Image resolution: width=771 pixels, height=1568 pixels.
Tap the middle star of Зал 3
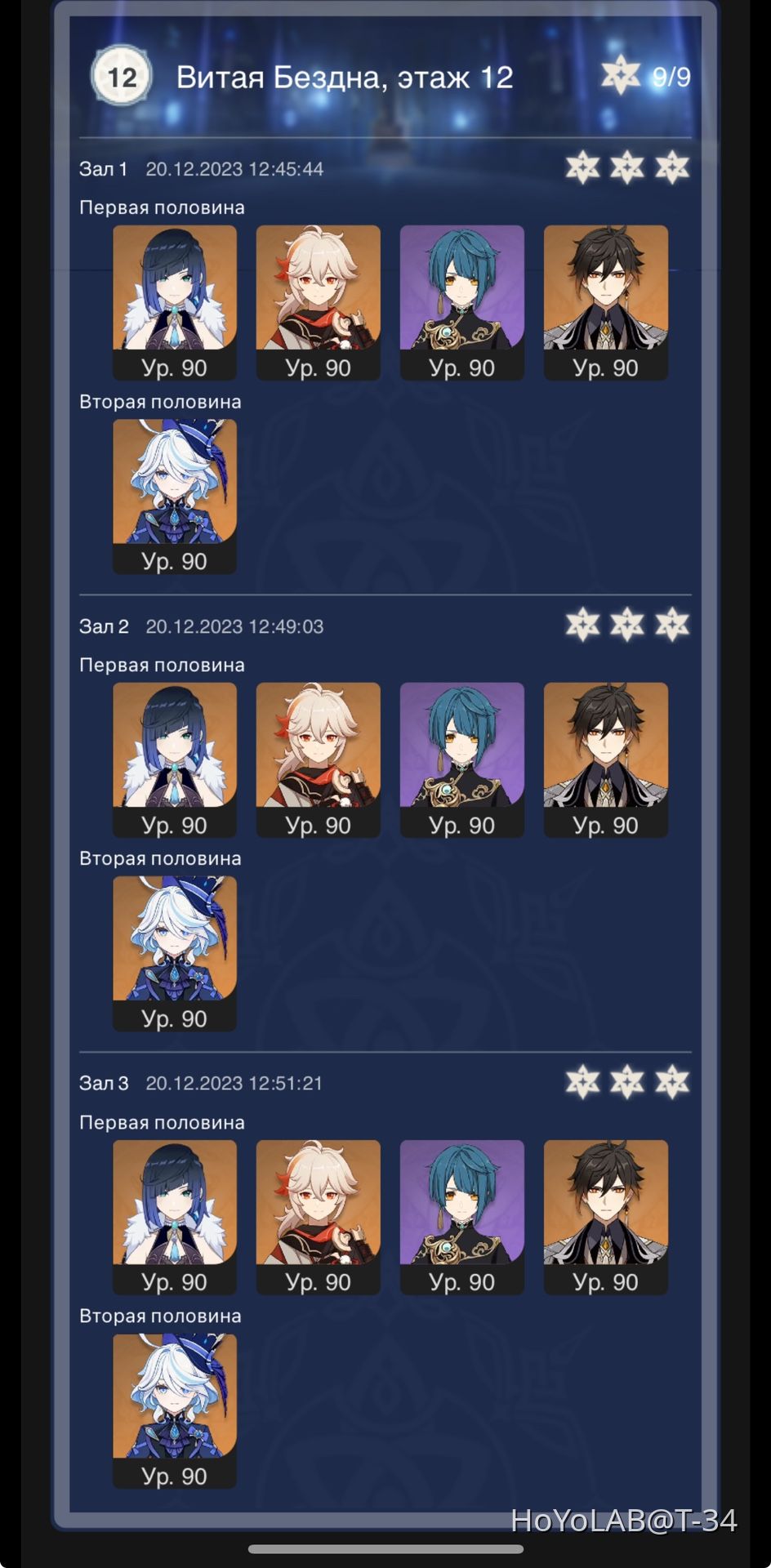coord(627,1083)
